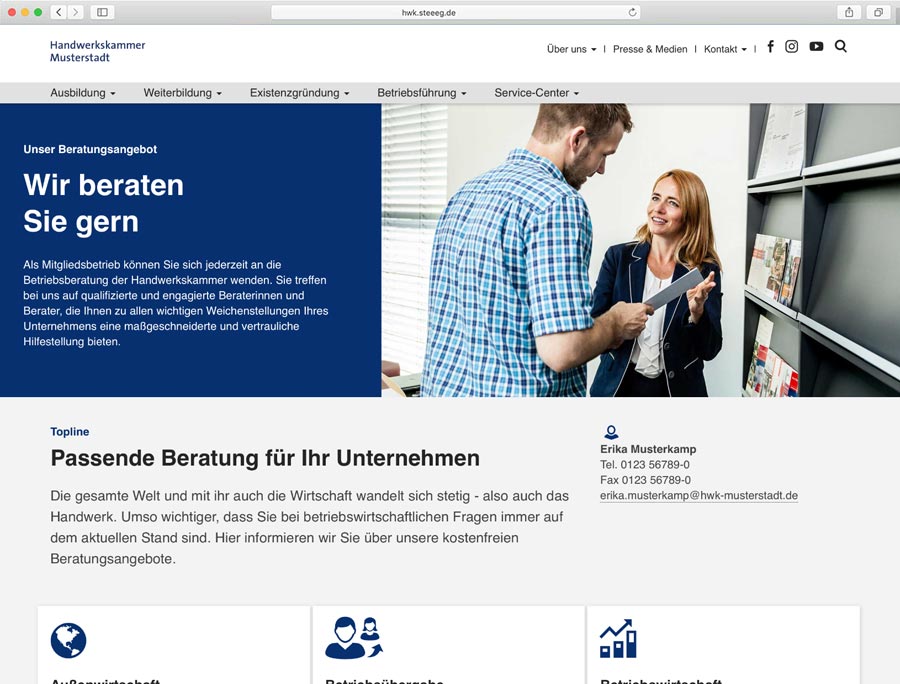Open the Über uns dropdown

tap(571, 49)
